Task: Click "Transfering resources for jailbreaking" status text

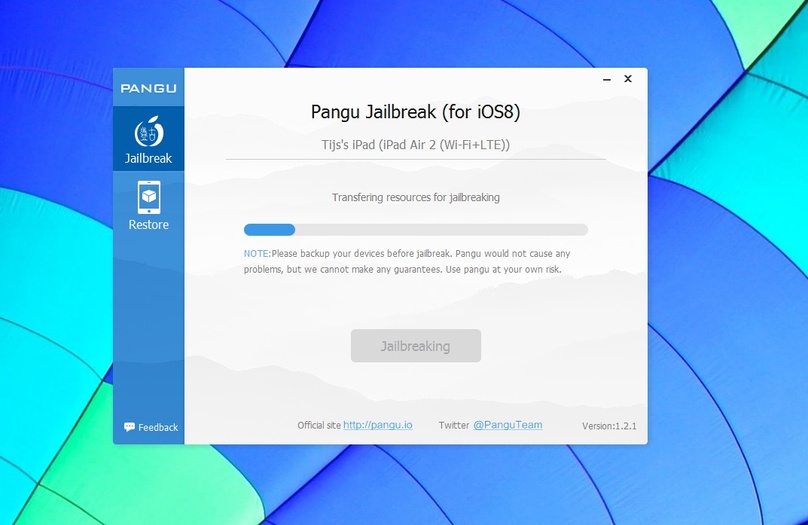Action: [x=416, y=197]
